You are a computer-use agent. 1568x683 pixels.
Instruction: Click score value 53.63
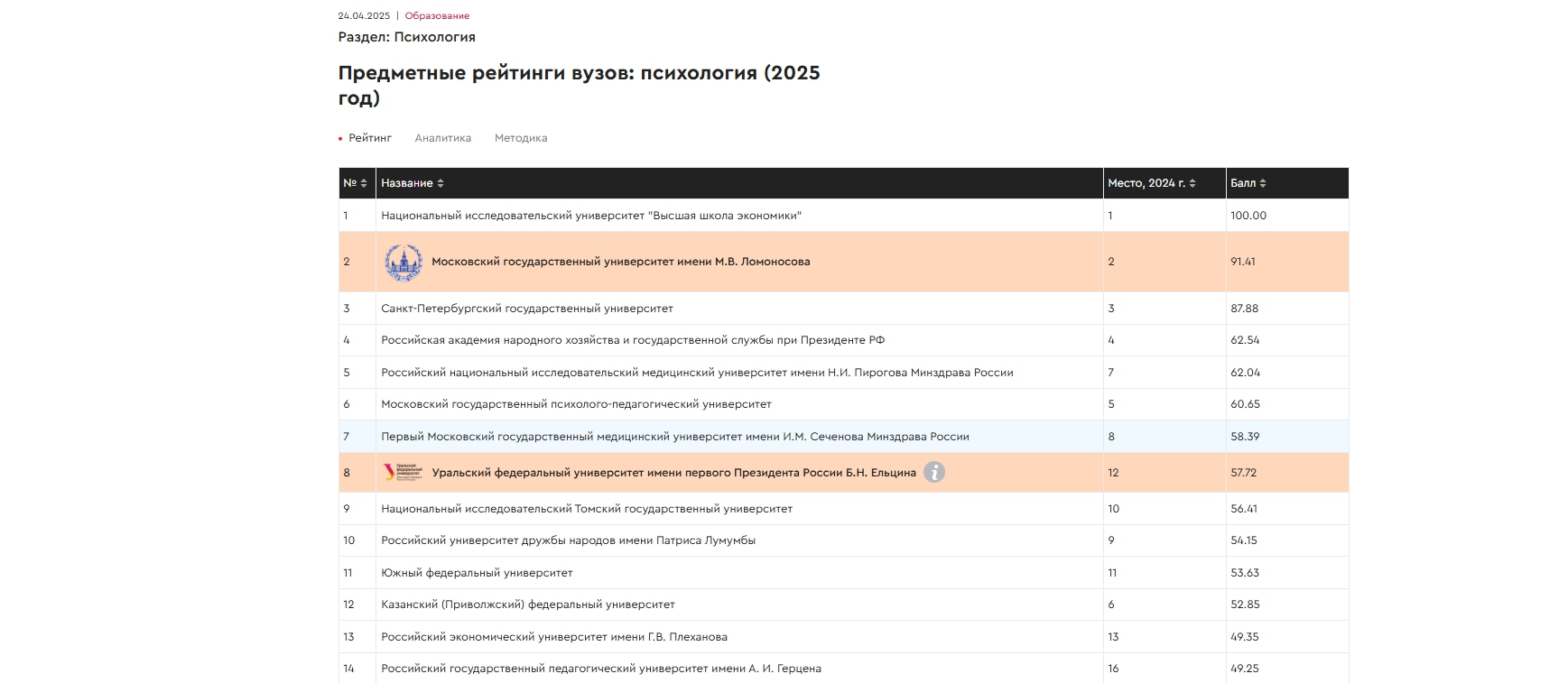click(1245, 573)
